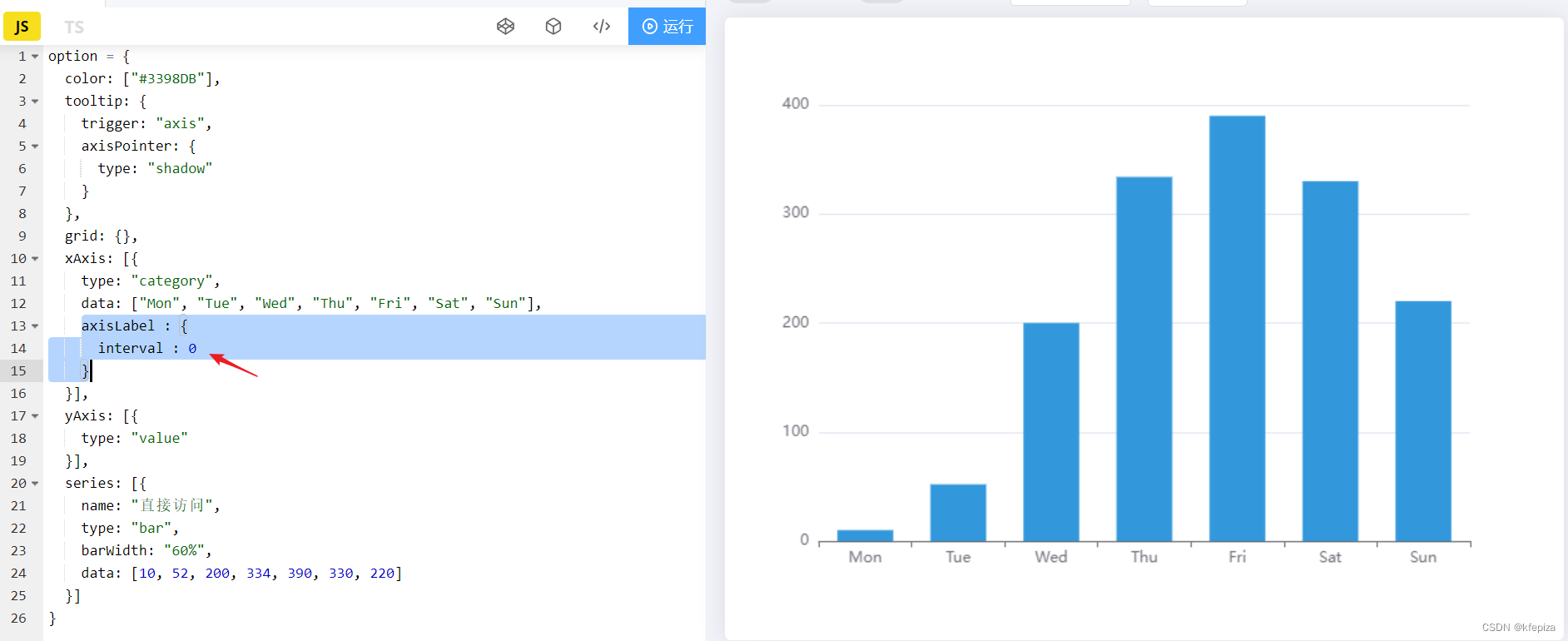Collapse axisLabel fold arrow on line 13
1568x641 pixels.
(x=35, y=326)
